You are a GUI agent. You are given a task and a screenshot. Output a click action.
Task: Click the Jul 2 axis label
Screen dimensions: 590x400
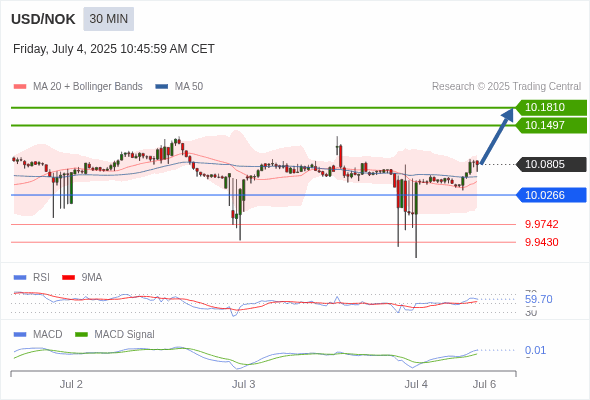click(x=71, y=384)
